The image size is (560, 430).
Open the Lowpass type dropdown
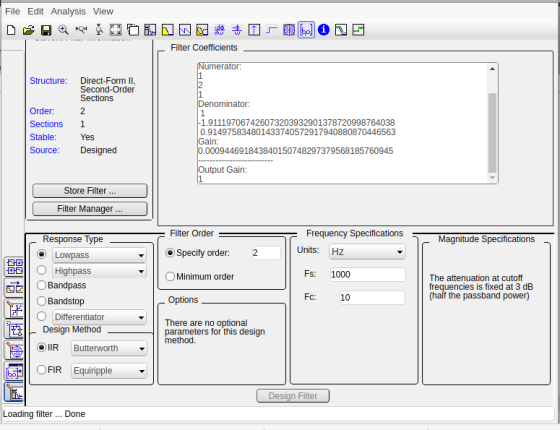99,255
